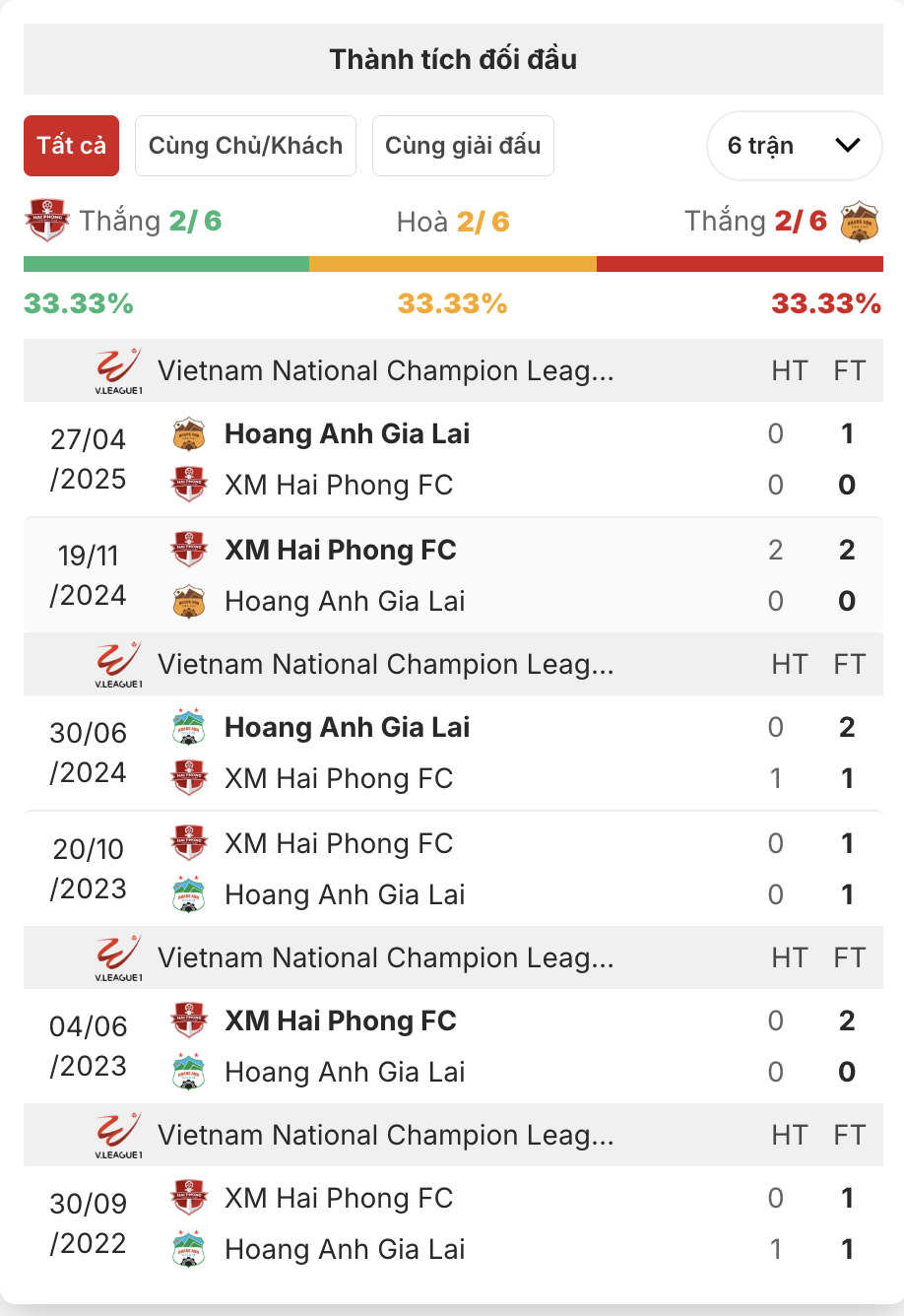Viewport: 904px width, 1316px height.
Task: Click XM Hai Phong crest in 19/11/2024 match
Action: (188, 550)
